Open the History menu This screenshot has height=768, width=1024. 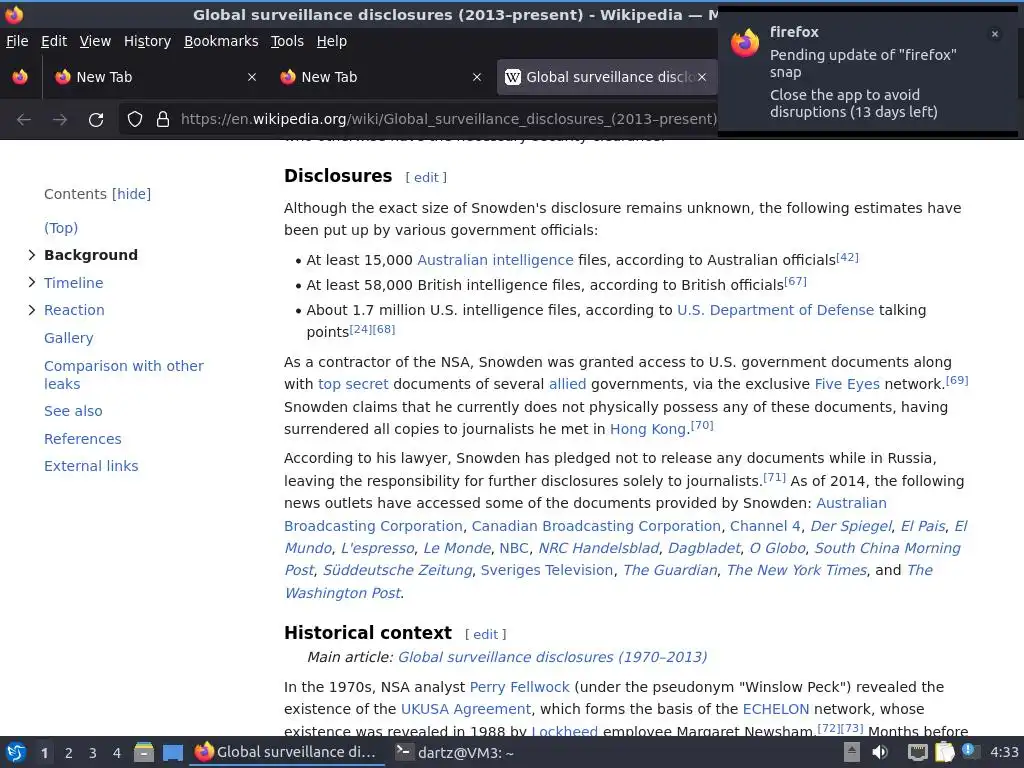147,41
